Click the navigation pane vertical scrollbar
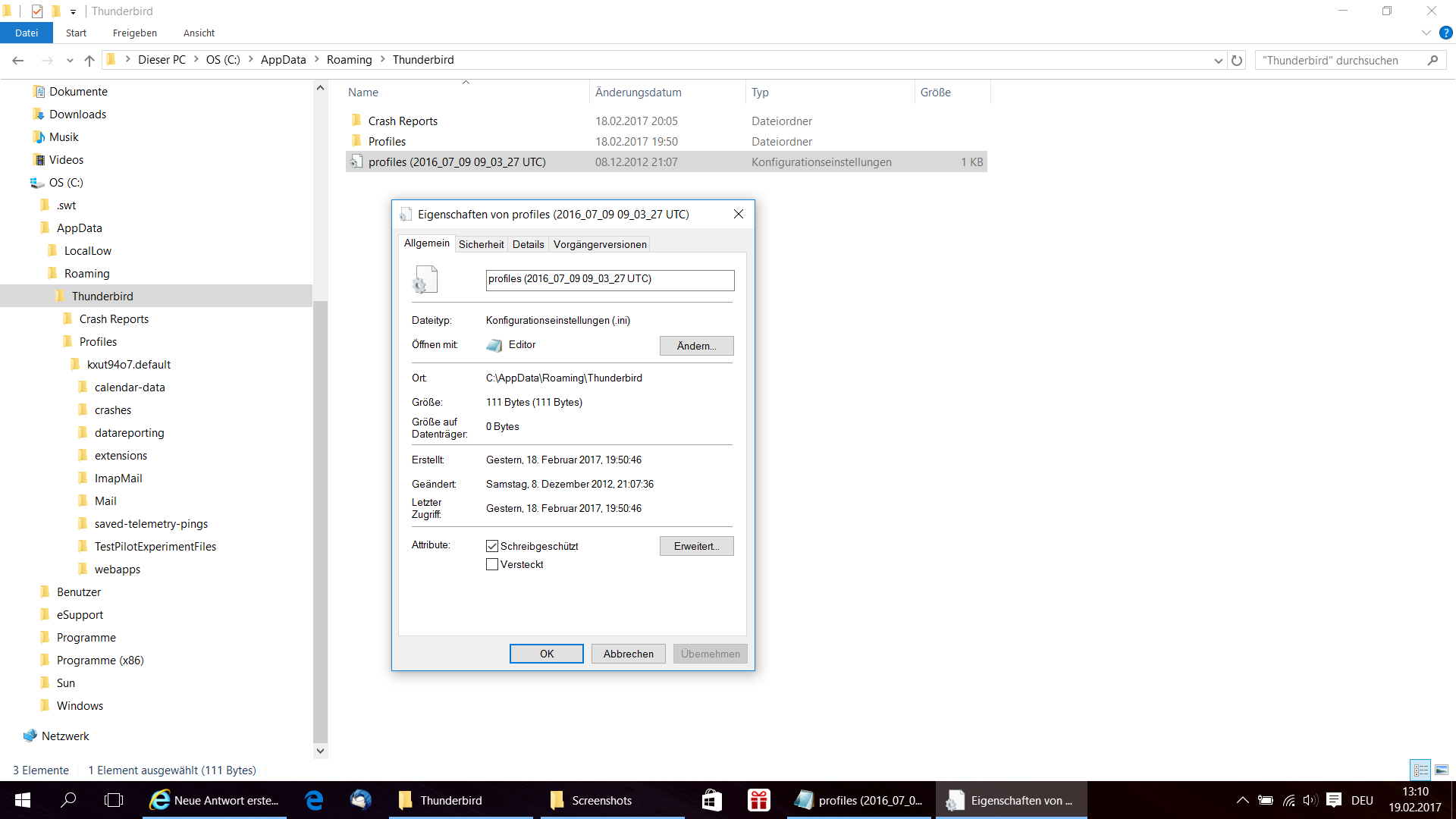 tap(320, 523)
